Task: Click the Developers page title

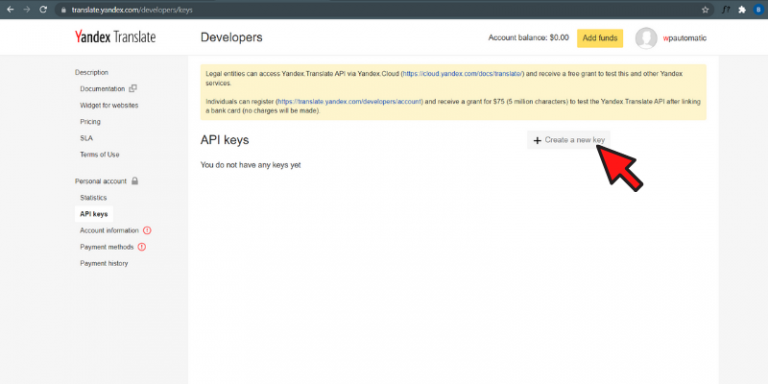Action: pyautogui.click(x=231, y=37)
